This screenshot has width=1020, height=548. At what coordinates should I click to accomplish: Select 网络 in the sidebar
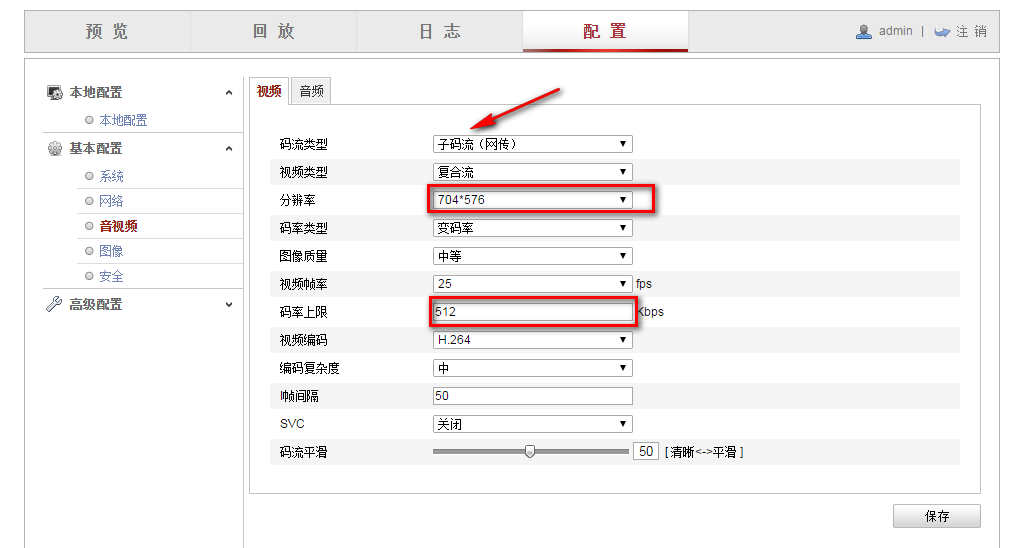coord(111,201)
